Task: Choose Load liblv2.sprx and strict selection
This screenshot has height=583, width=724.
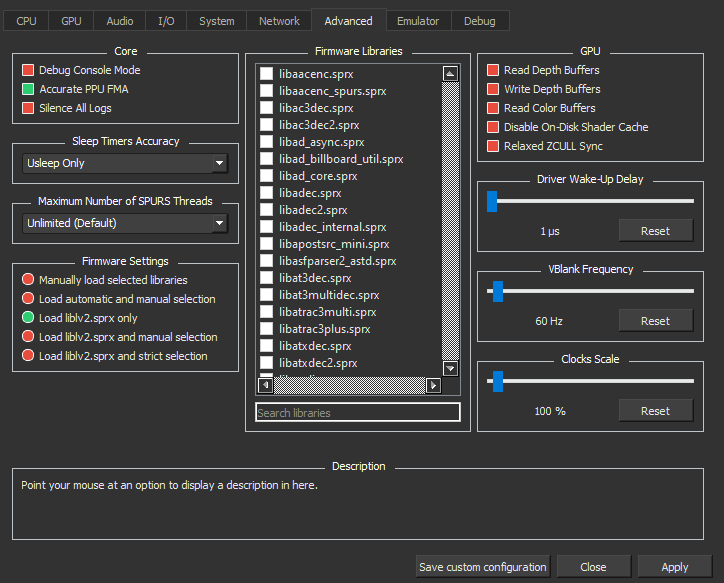Action: [28, 356]
